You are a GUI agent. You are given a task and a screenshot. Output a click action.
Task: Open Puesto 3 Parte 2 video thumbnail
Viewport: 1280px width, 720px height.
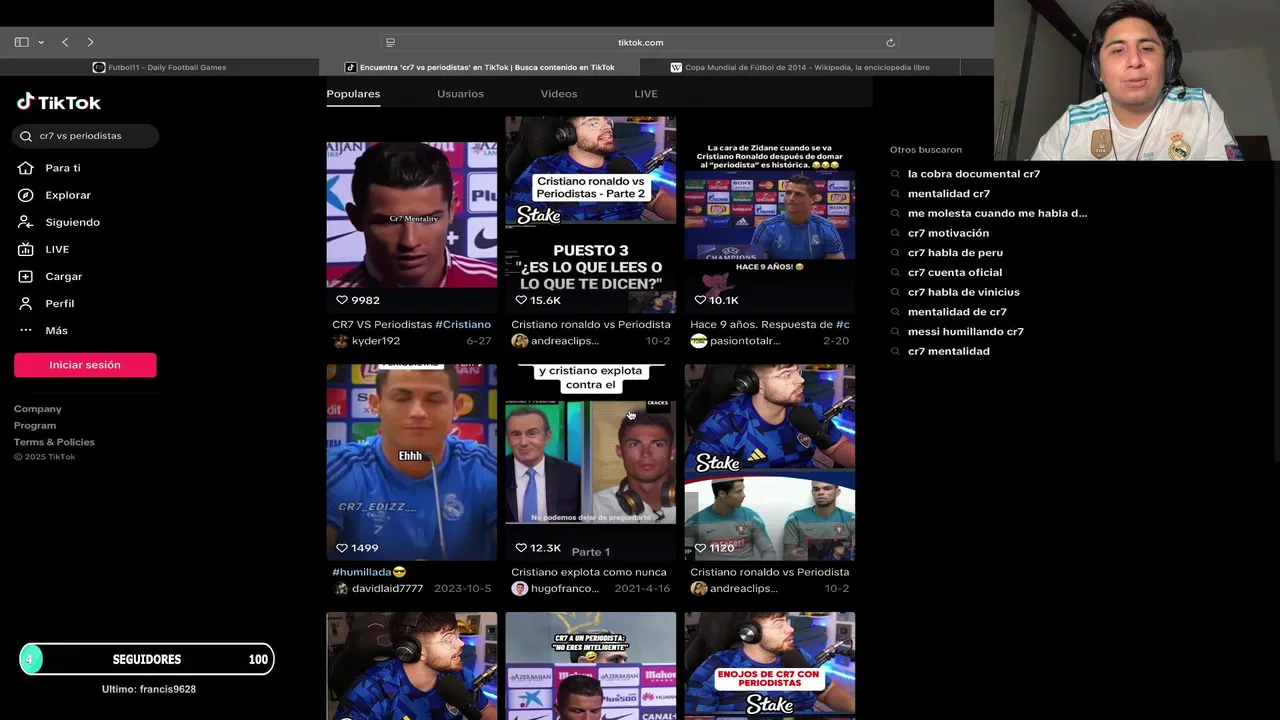click(590, 214)
